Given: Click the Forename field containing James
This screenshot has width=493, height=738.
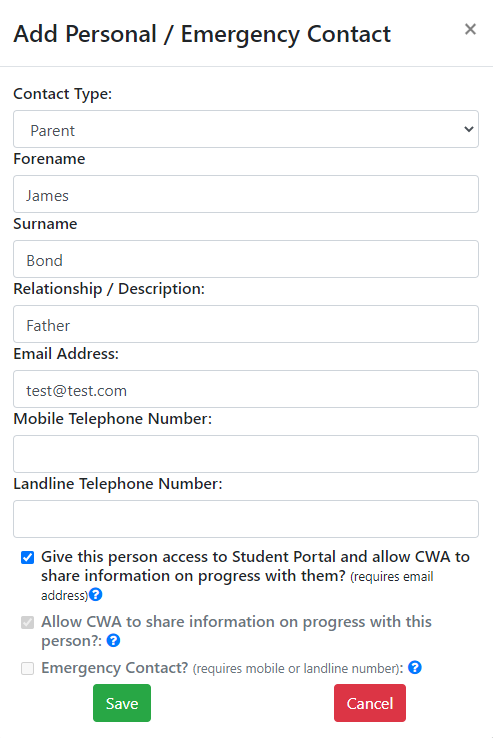Looking at the screenshot, I should (246, 194).
